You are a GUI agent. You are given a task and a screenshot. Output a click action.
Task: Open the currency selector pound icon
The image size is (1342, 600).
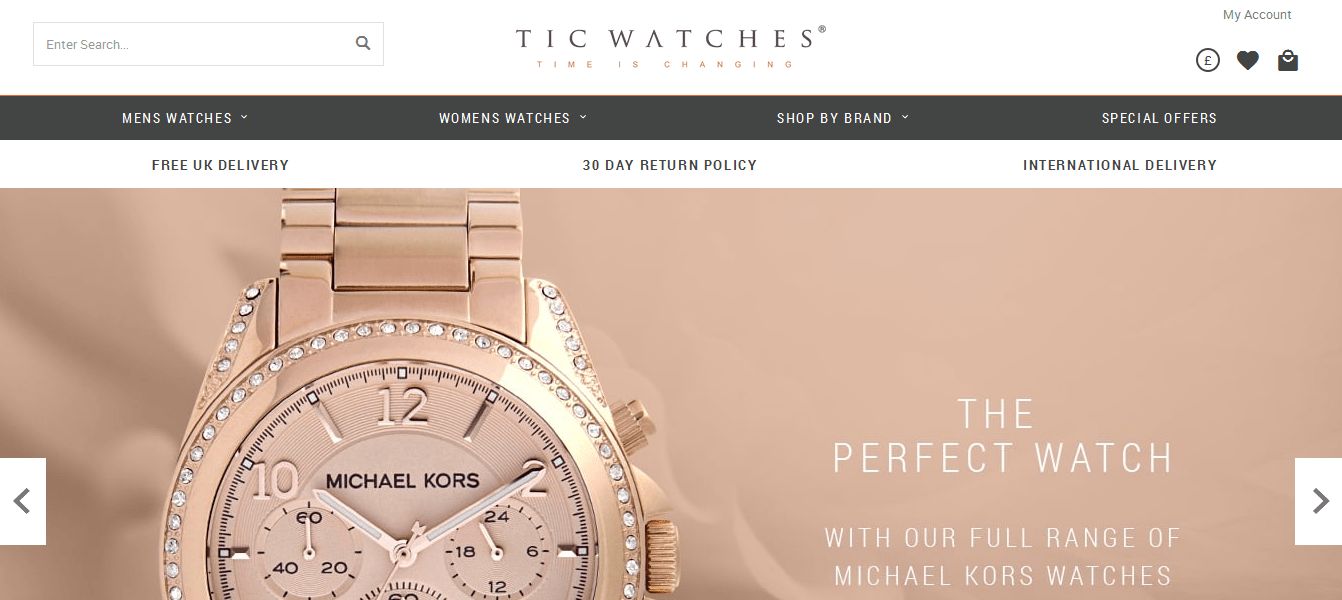click(1208, 60)
